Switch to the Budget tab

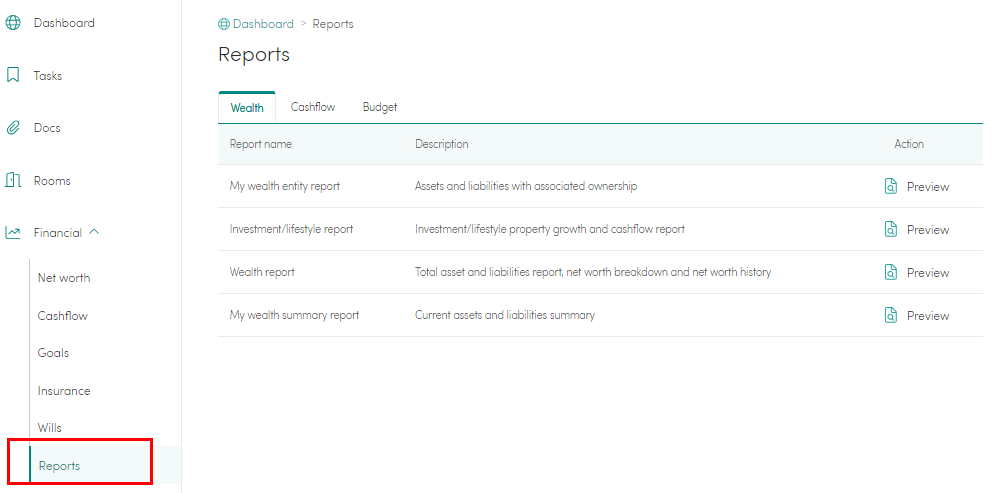pyautogui.click(x=380, y=107)
